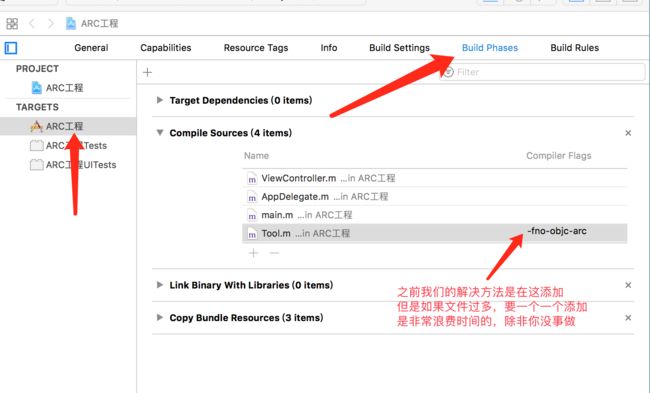Remove the Copy Bundle Resources phase
Screen dimensions: 650x393
click(x=628, y=318)
